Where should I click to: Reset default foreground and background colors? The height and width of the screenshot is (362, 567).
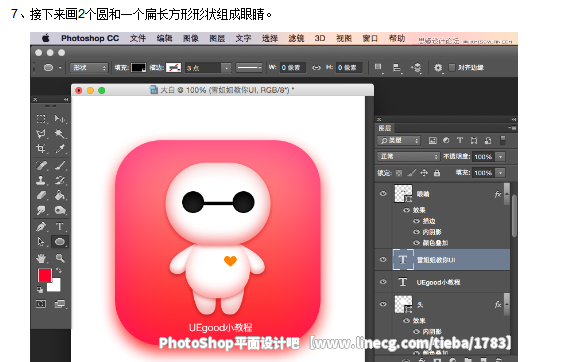click(40, 289)
